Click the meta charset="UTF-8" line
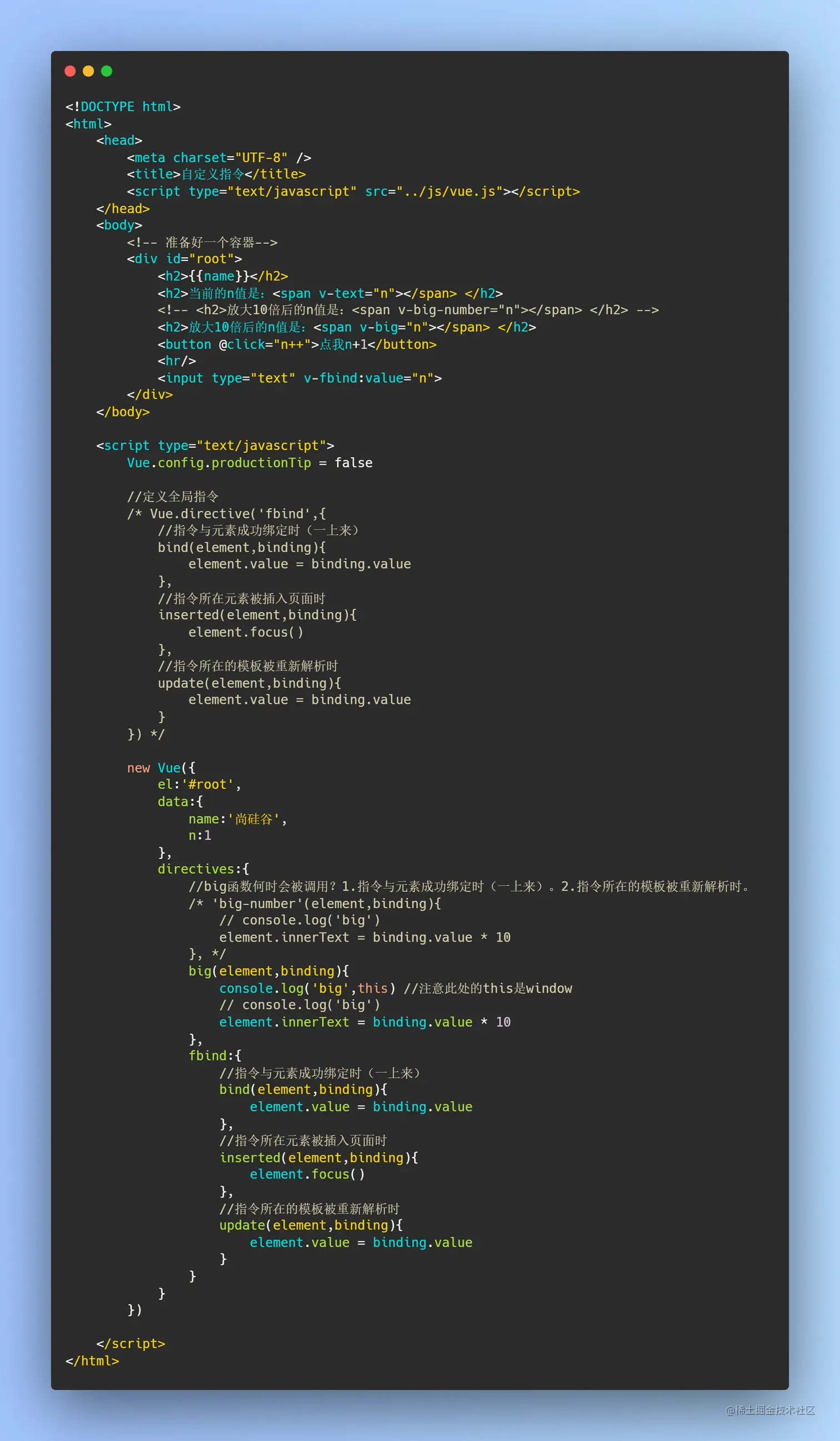 pos(219,158)
